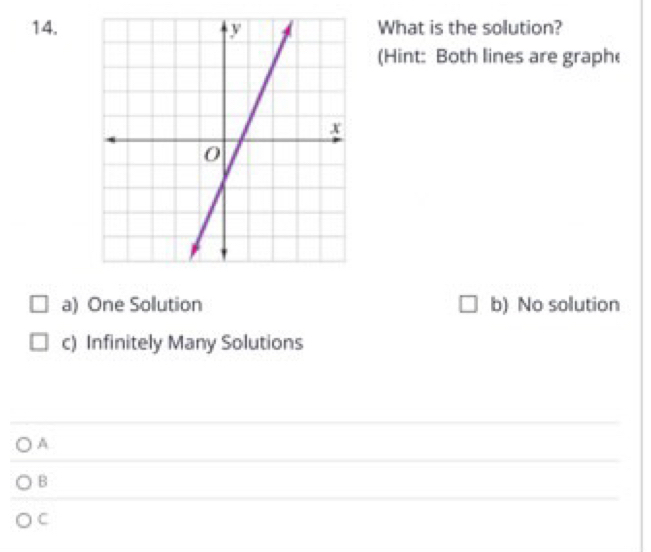Screen dimensions: 651x552
Task: Click the hint text about both lines
Action: point(498,56)
